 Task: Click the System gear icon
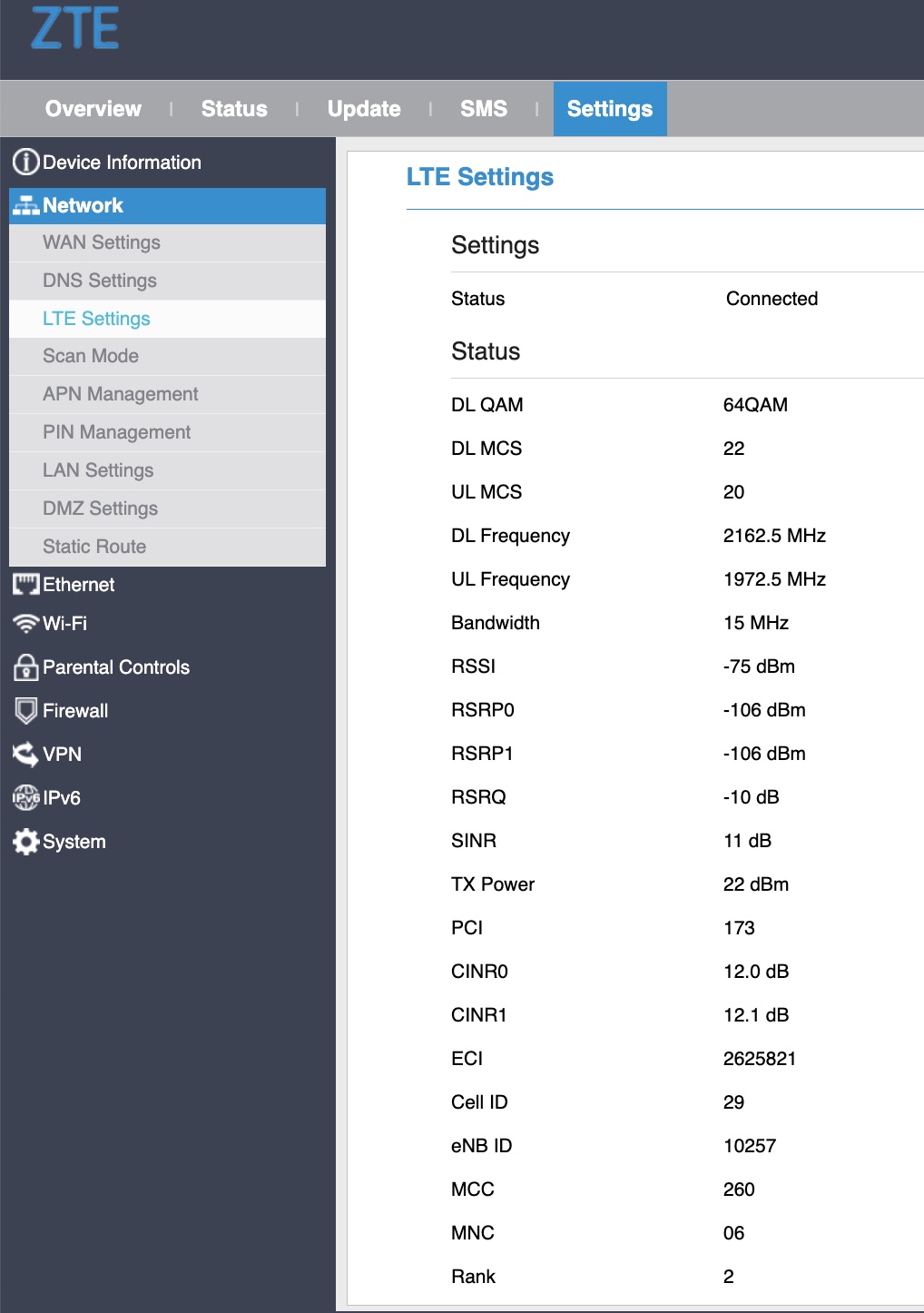25,842
